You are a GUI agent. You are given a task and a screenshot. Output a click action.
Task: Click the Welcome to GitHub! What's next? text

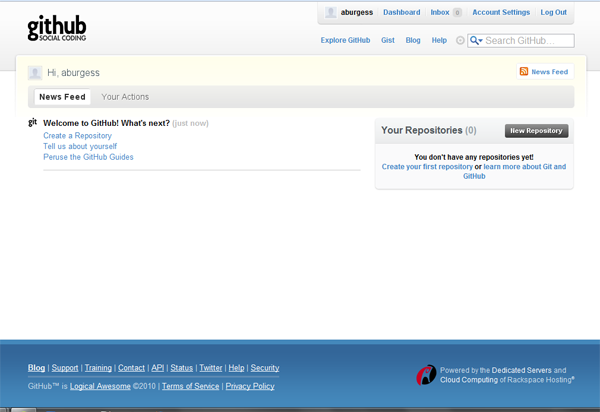click(106, 123)
